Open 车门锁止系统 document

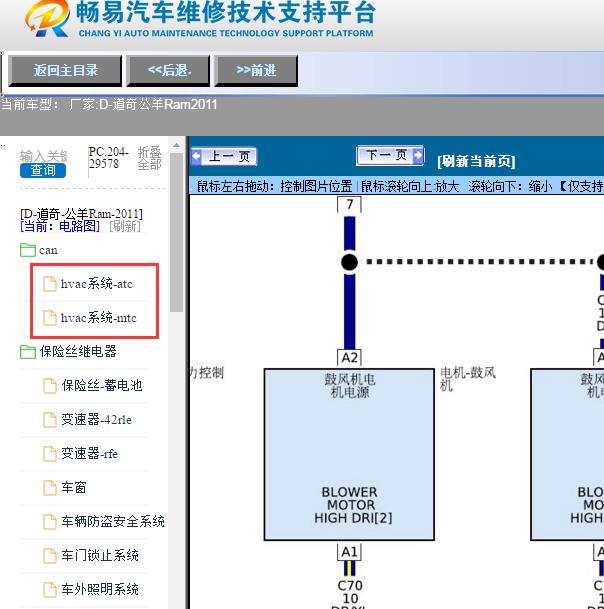click(100, 555)
